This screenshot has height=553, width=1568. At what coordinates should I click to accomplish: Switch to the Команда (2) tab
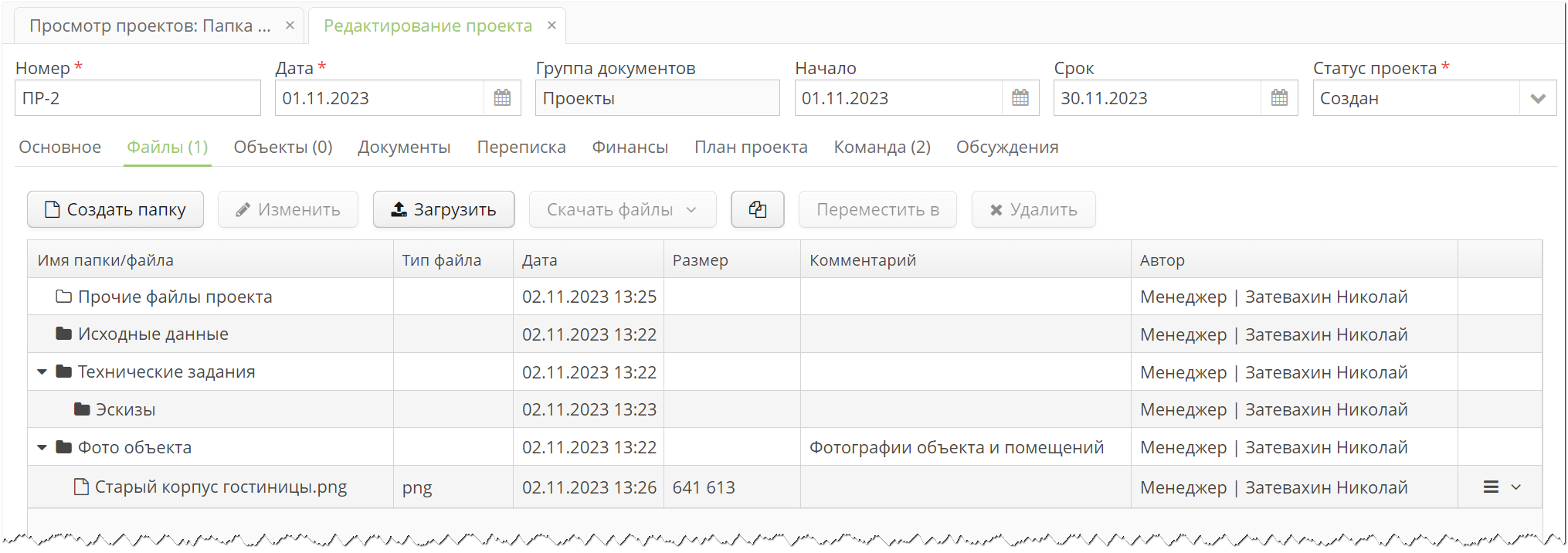pyautogui.click(x=881, y=147)
